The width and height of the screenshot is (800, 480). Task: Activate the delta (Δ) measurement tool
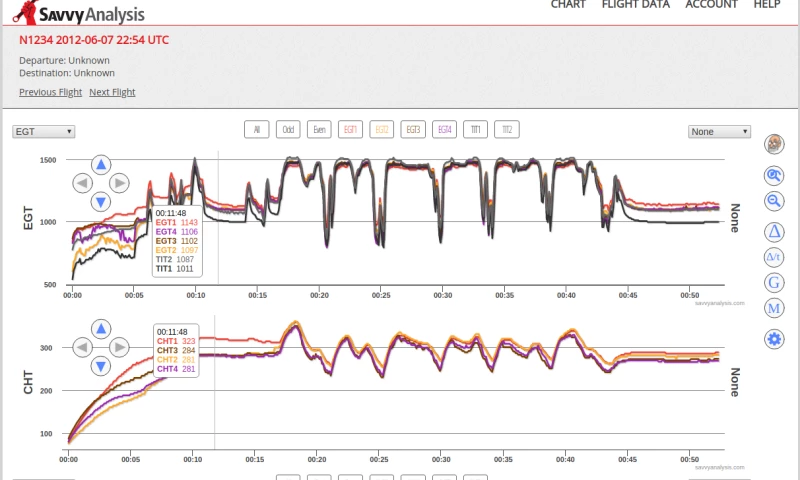pos(774,232)
